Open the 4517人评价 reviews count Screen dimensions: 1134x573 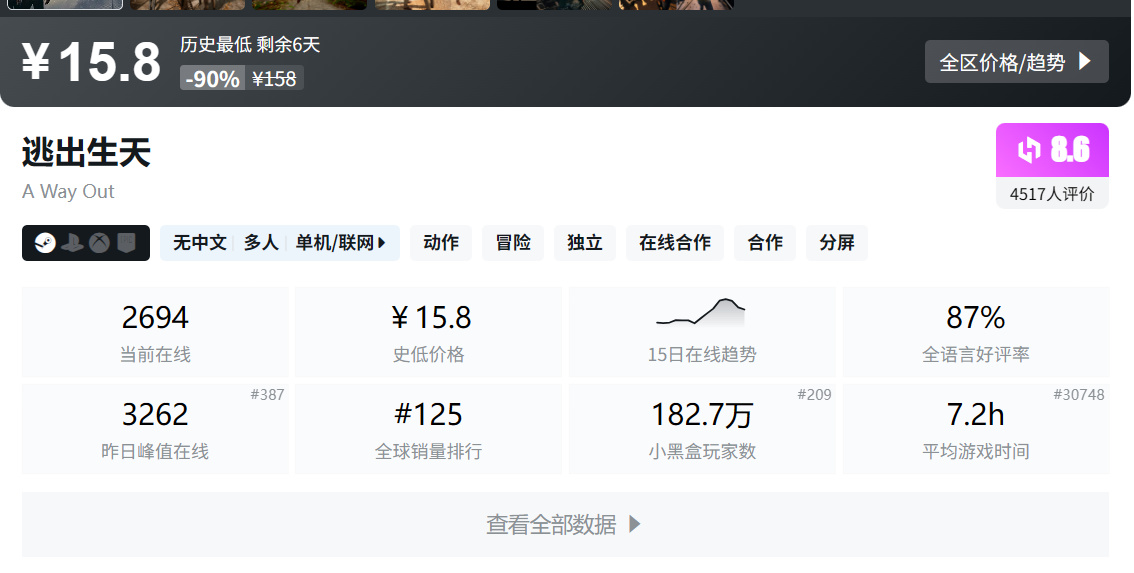click(x=1052, y=194)
